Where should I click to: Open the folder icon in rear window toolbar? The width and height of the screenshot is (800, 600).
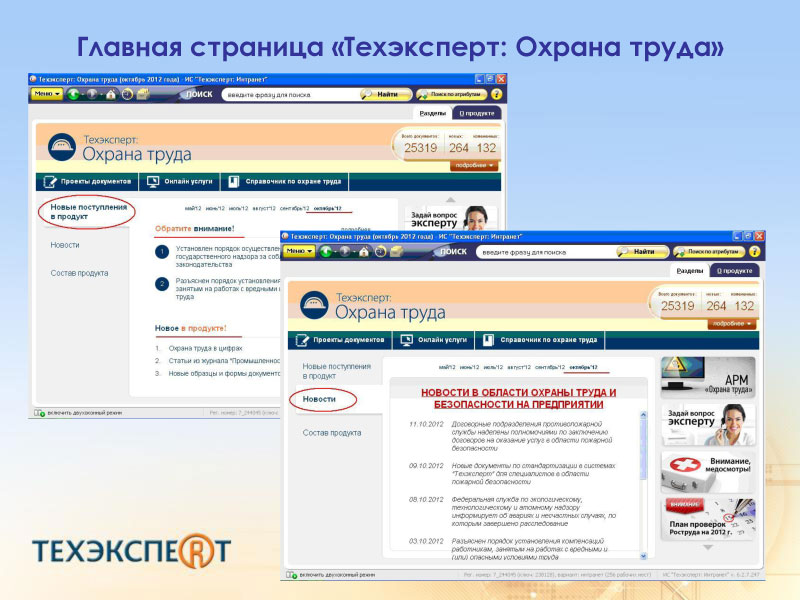(143, 94)
